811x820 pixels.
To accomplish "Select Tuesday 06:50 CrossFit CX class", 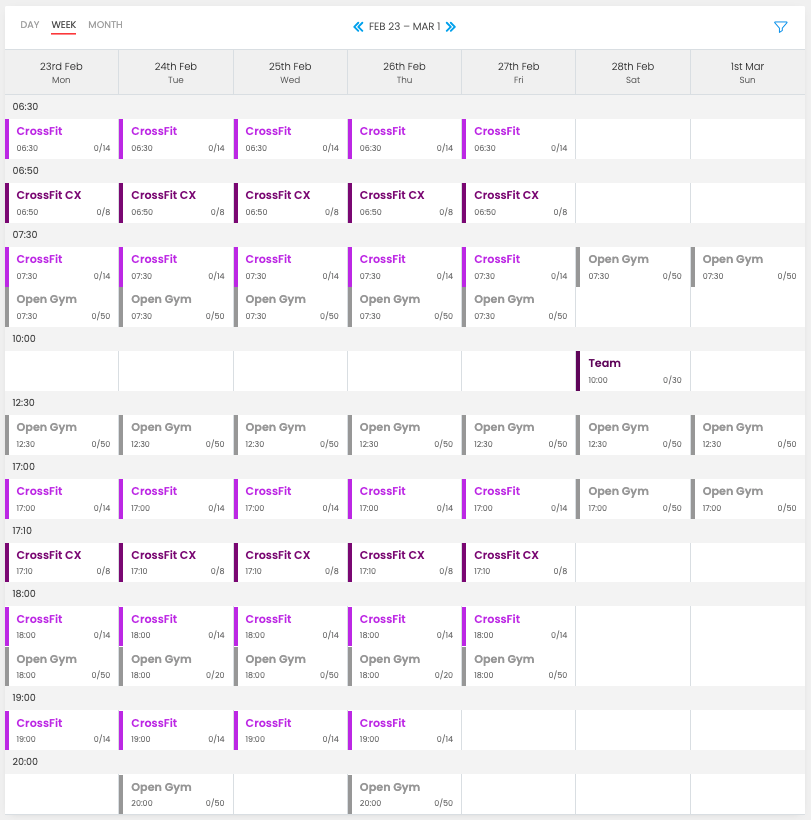I will [176, 203].
